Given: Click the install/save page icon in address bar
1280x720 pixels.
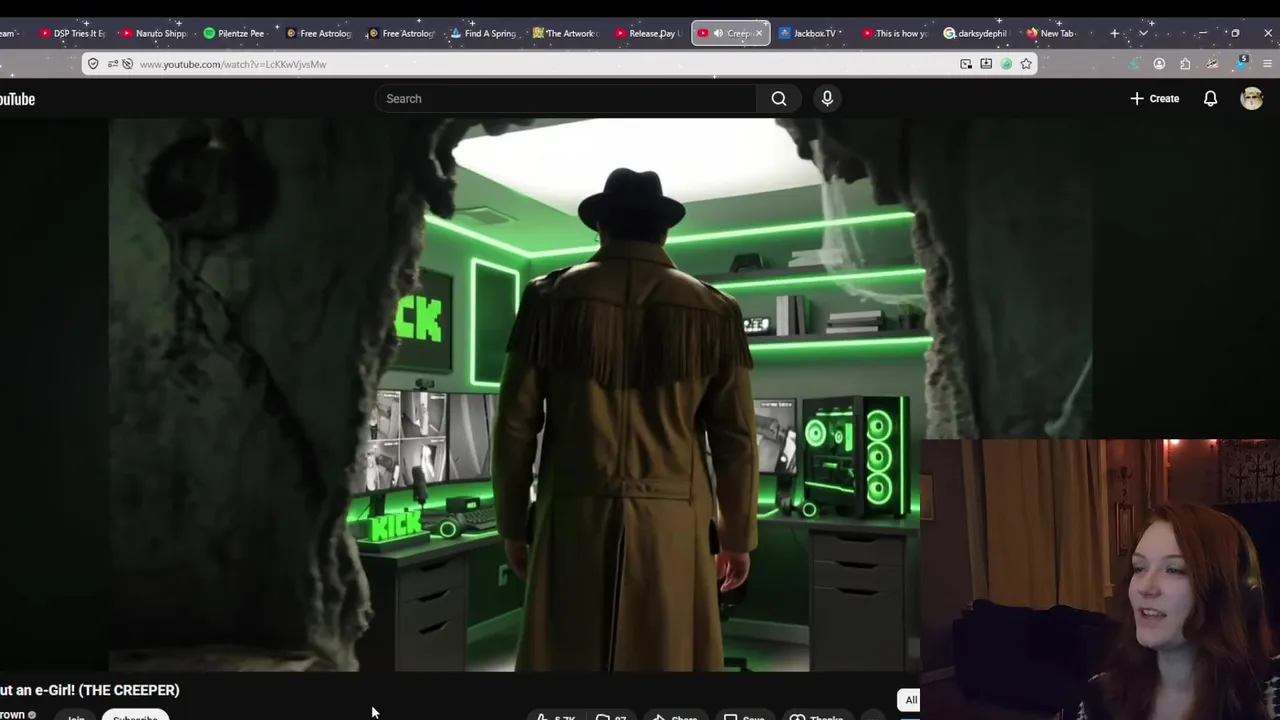Looking at the screenshot, I should (x=986, y=64).
